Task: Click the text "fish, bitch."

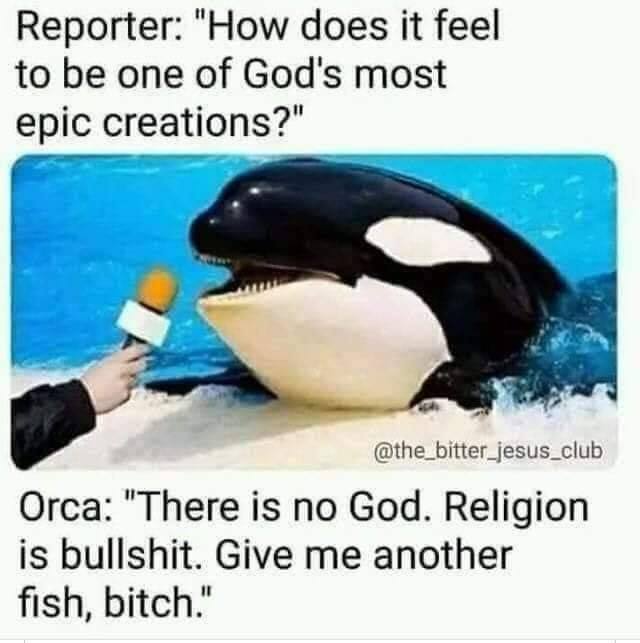Action: (x=114, y=603)
